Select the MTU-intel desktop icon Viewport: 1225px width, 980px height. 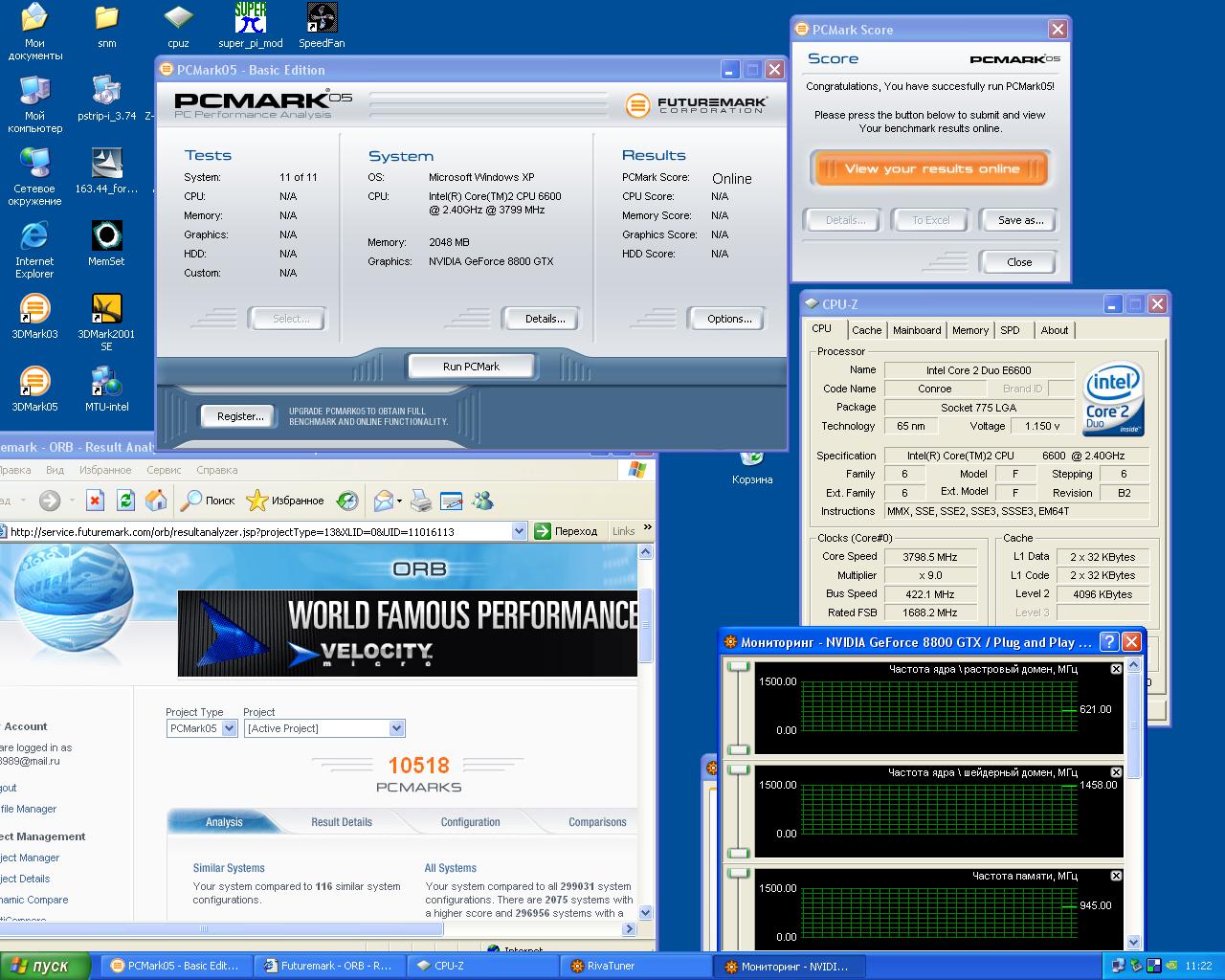pos(106,389)
